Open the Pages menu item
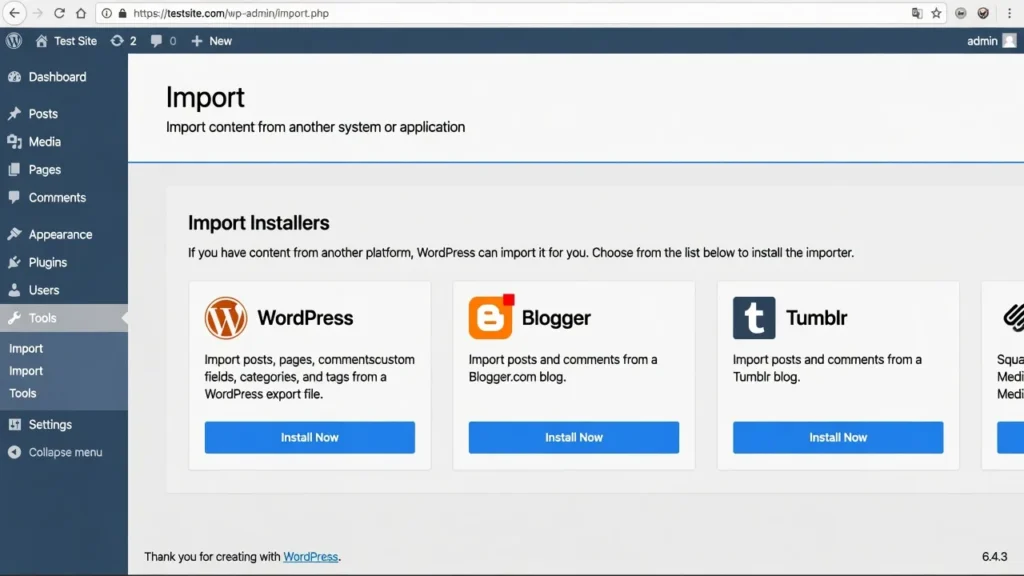This screenshot has width=1024, height=576. click(x=64, y=170)
